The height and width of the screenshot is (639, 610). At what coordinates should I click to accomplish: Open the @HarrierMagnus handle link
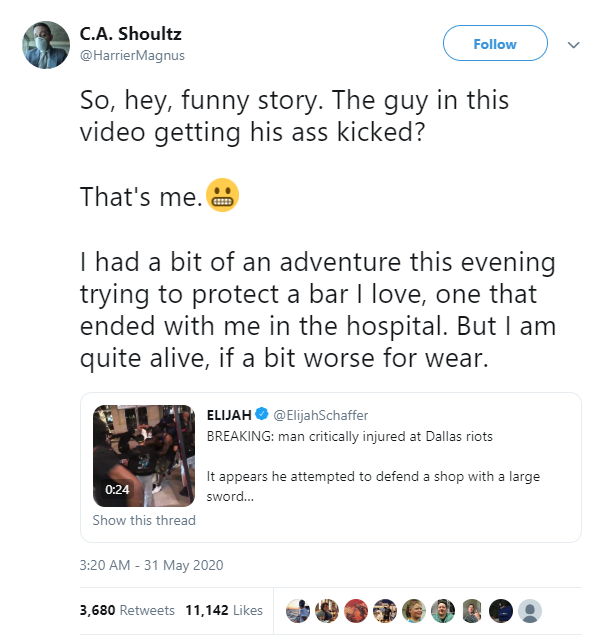tap(132, 55)
